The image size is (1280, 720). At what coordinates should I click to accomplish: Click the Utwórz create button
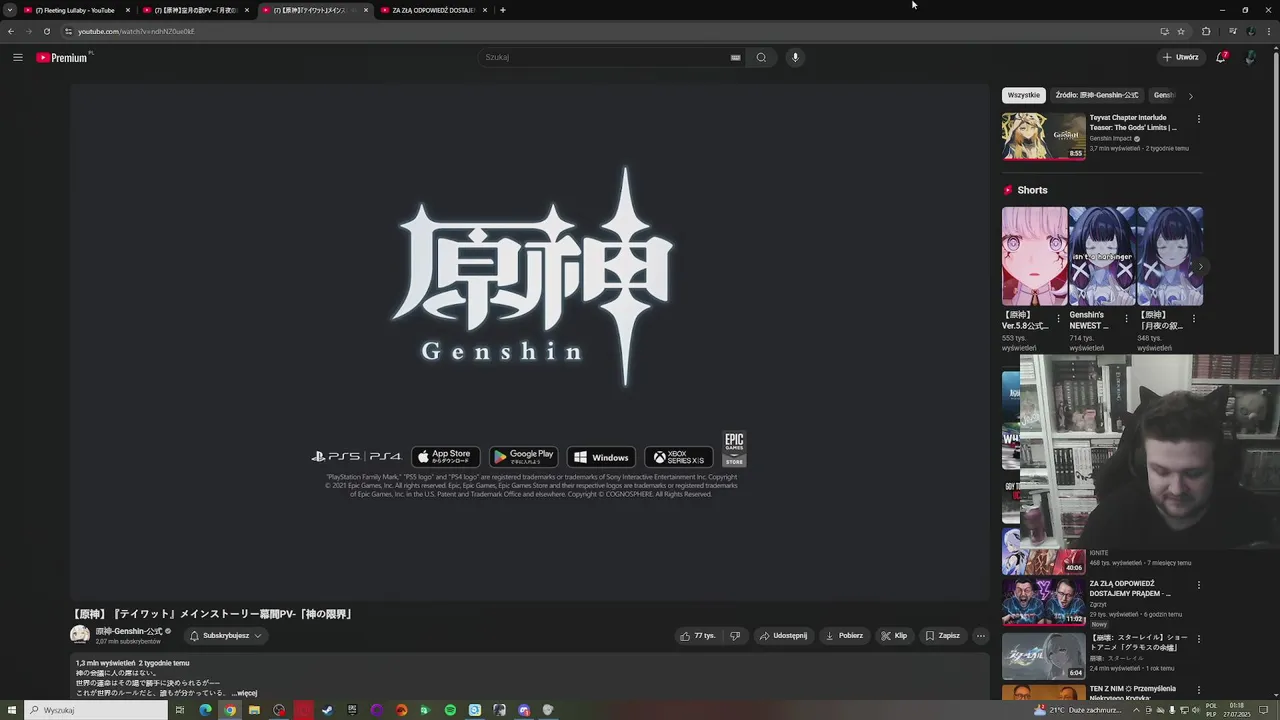pos(1180,57)
